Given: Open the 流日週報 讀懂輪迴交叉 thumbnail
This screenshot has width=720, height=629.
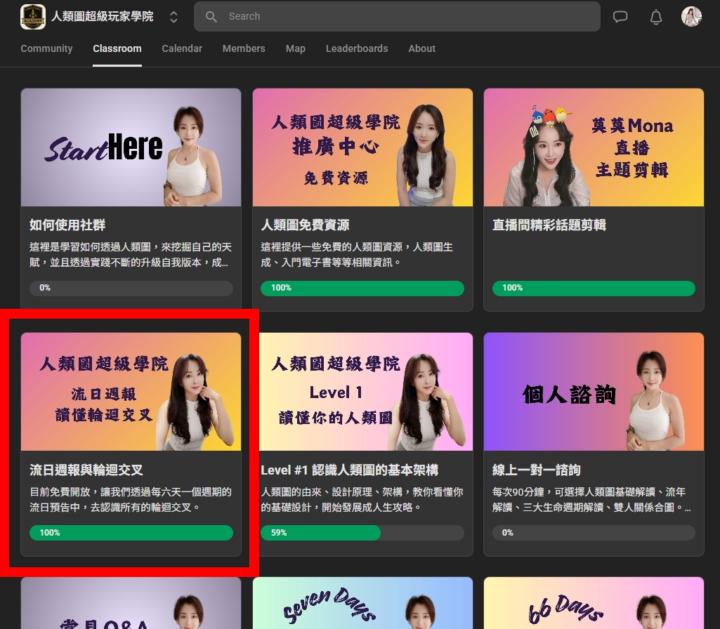Looking at the screenshot, I should pos(131,392).
